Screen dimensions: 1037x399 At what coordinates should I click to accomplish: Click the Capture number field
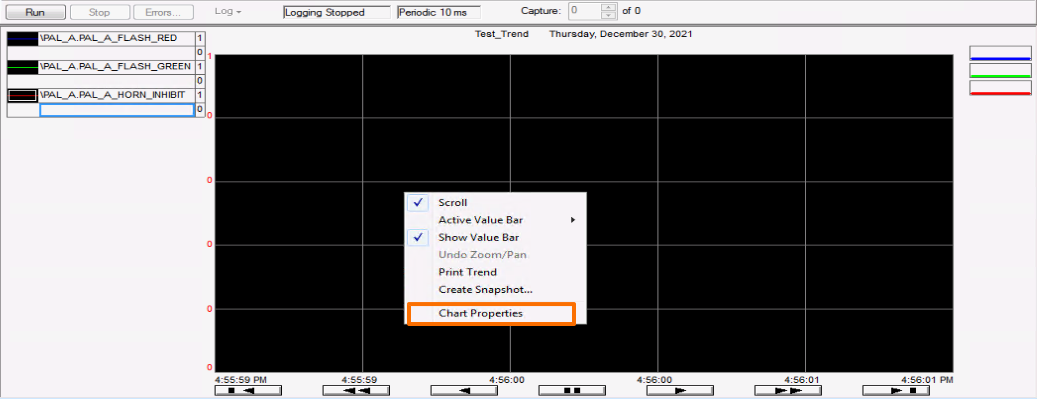coord(585,11)
